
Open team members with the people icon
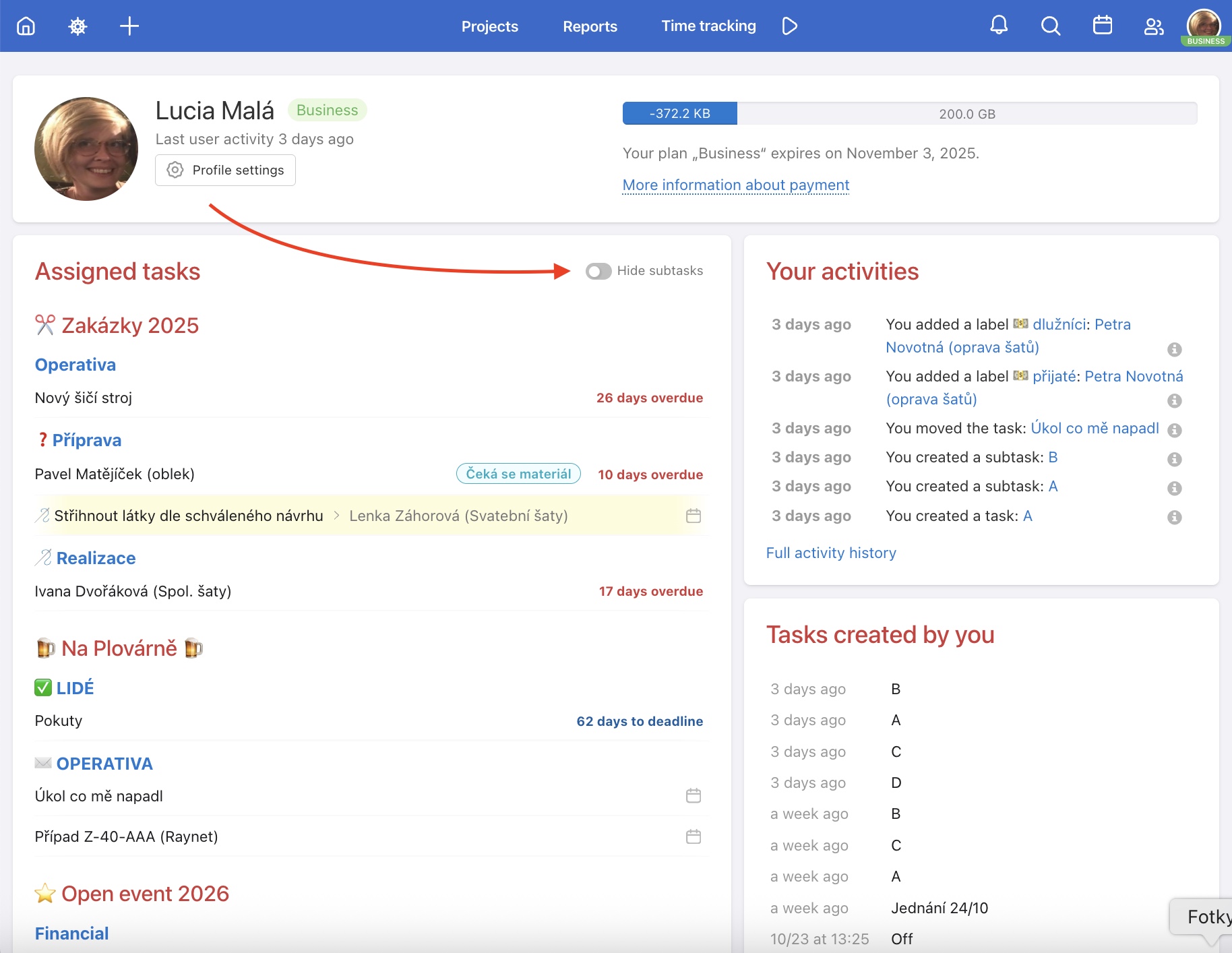[x=1154, y=26]
